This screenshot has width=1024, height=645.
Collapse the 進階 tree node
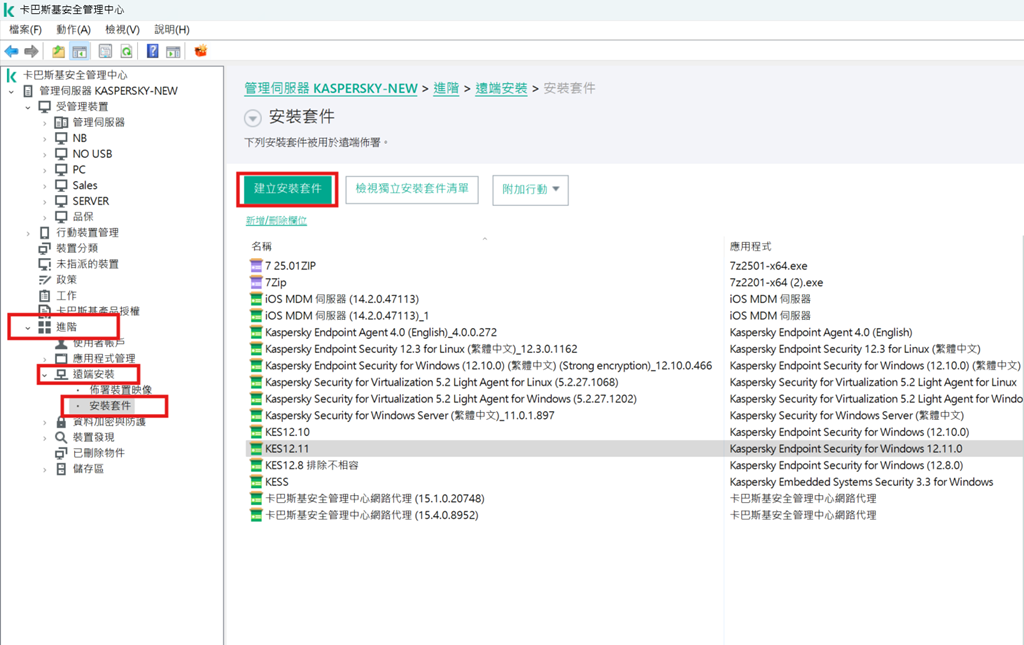[x=27, y=327]
